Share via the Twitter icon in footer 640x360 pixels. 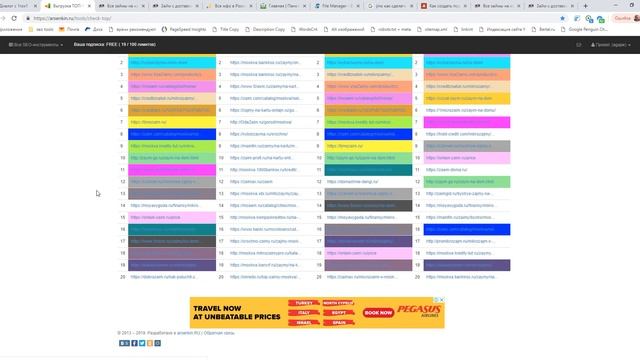(x=142, y=343)
